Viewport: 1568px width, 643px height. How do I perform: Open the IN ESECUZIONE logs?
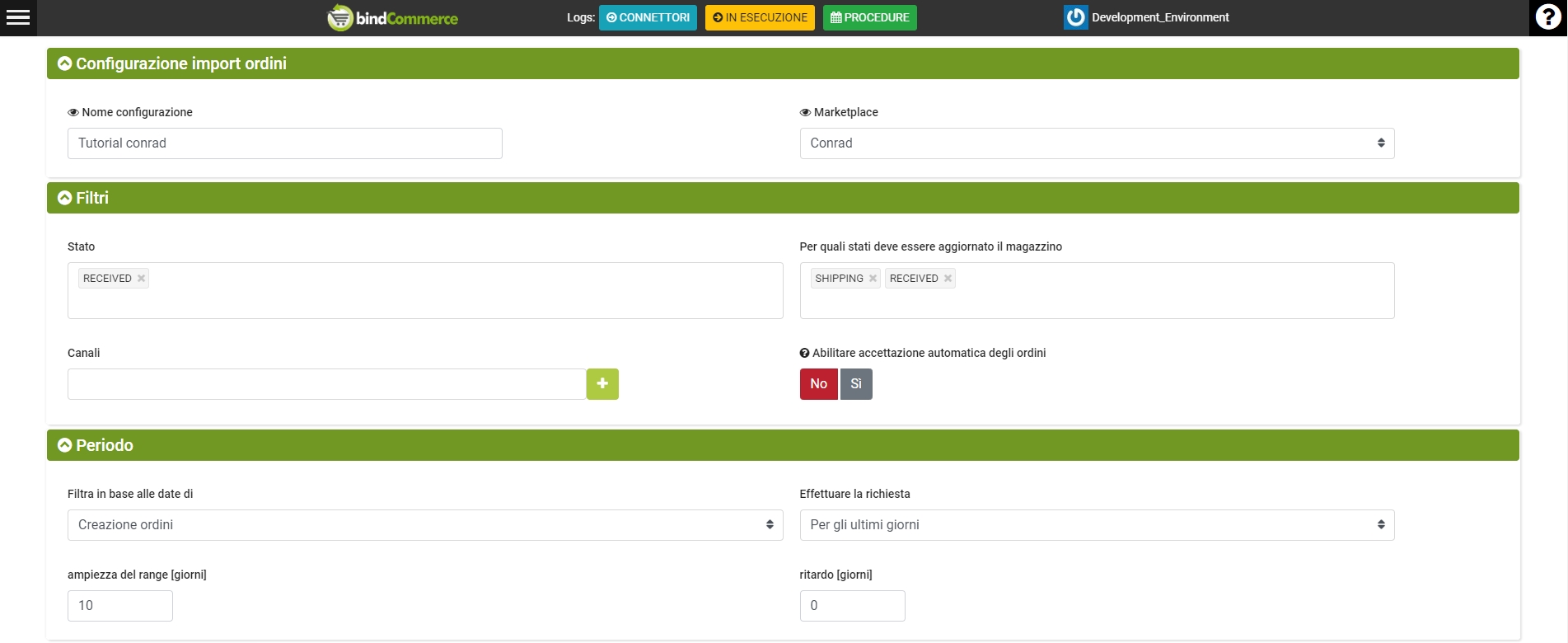[760, 17]
